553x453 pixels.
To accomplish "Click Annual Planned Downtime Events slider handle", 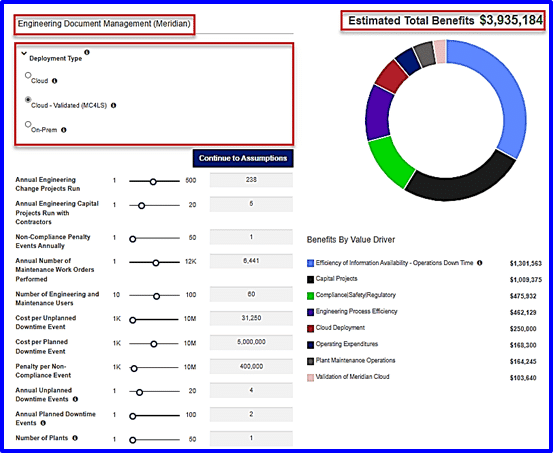I will [133, 416].
